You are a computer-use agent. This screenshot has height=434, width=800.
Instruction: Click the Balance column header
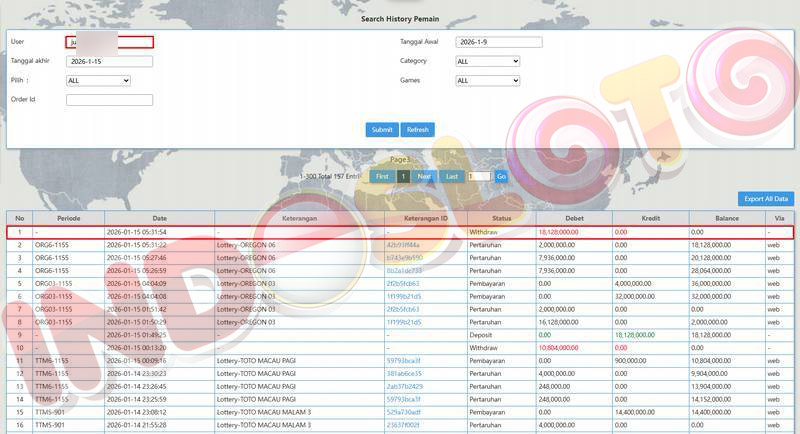click(x=726, y=218)
